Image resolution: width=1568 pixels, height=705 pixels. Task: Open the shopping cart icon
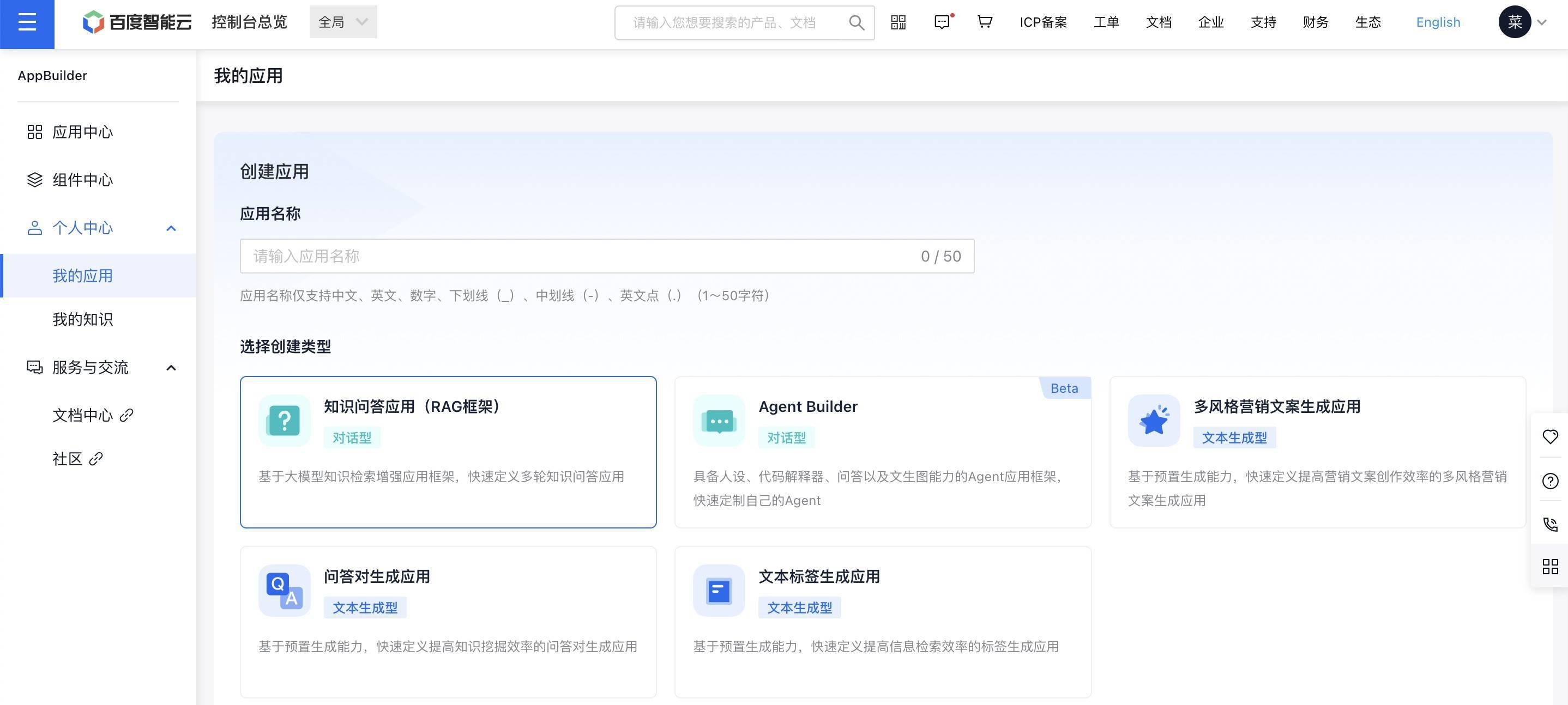985,22
